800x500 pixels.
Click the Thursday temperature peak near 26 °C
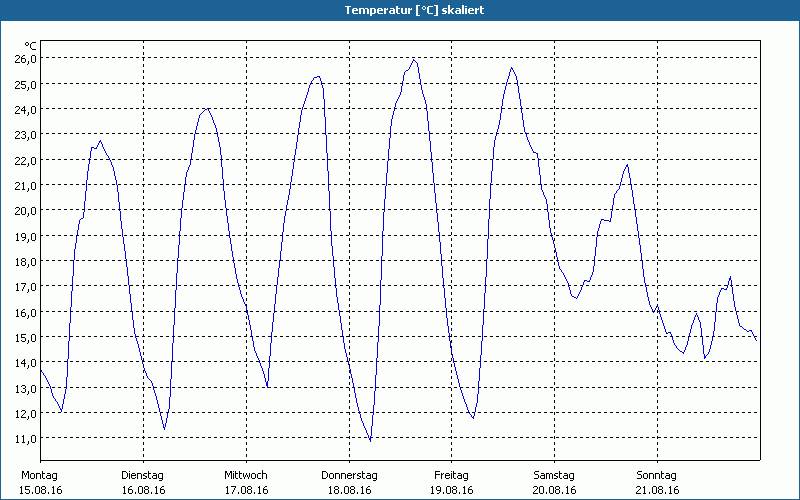point(414,60)
